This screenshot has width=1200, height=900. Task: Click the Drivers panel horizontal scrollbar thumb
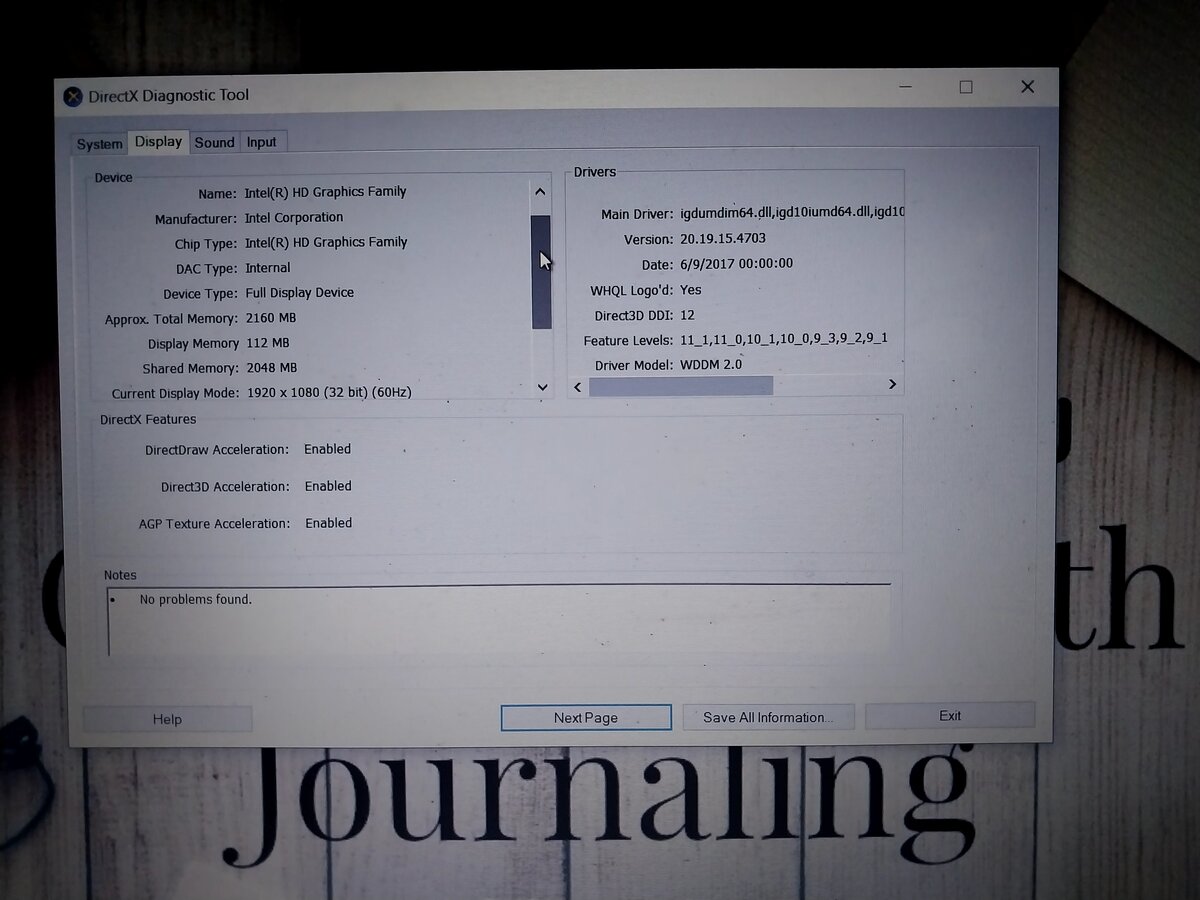[680, 386]
